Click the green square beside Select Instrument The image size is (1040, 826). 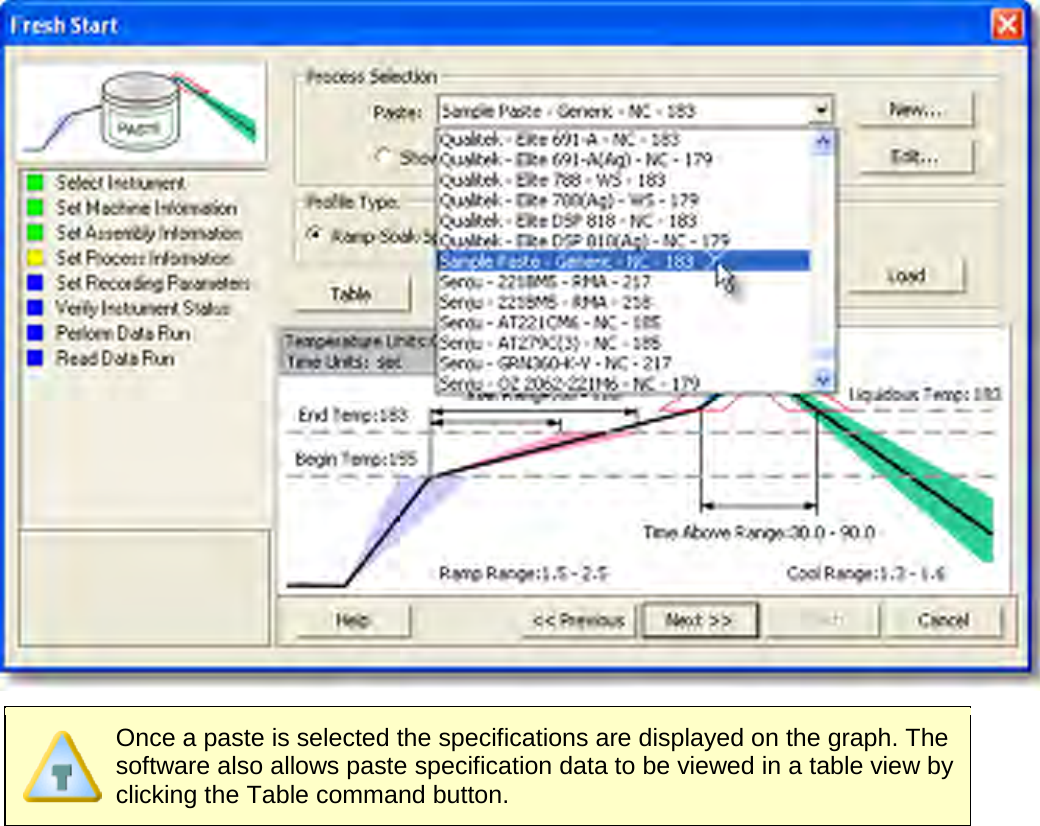click(35, 182)
